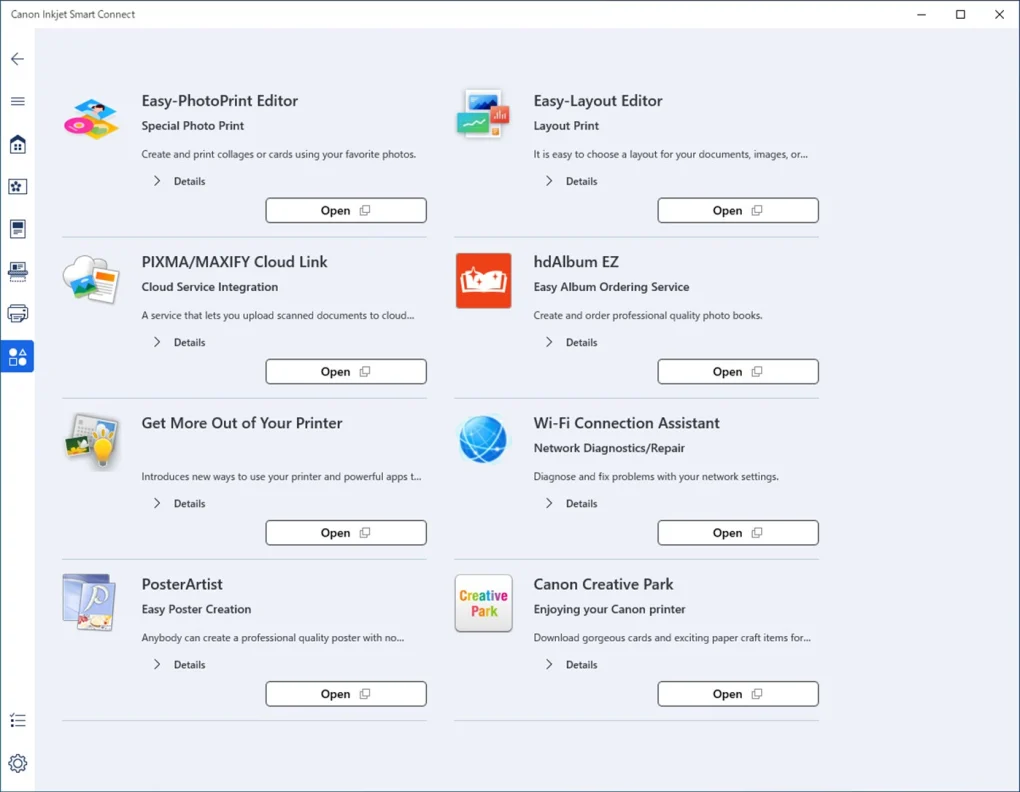Image resolution: width=1020 pixels, height=792 pixels.
Task: Show Details for Wi-Fi Connection Assistant
Action: 571,503
